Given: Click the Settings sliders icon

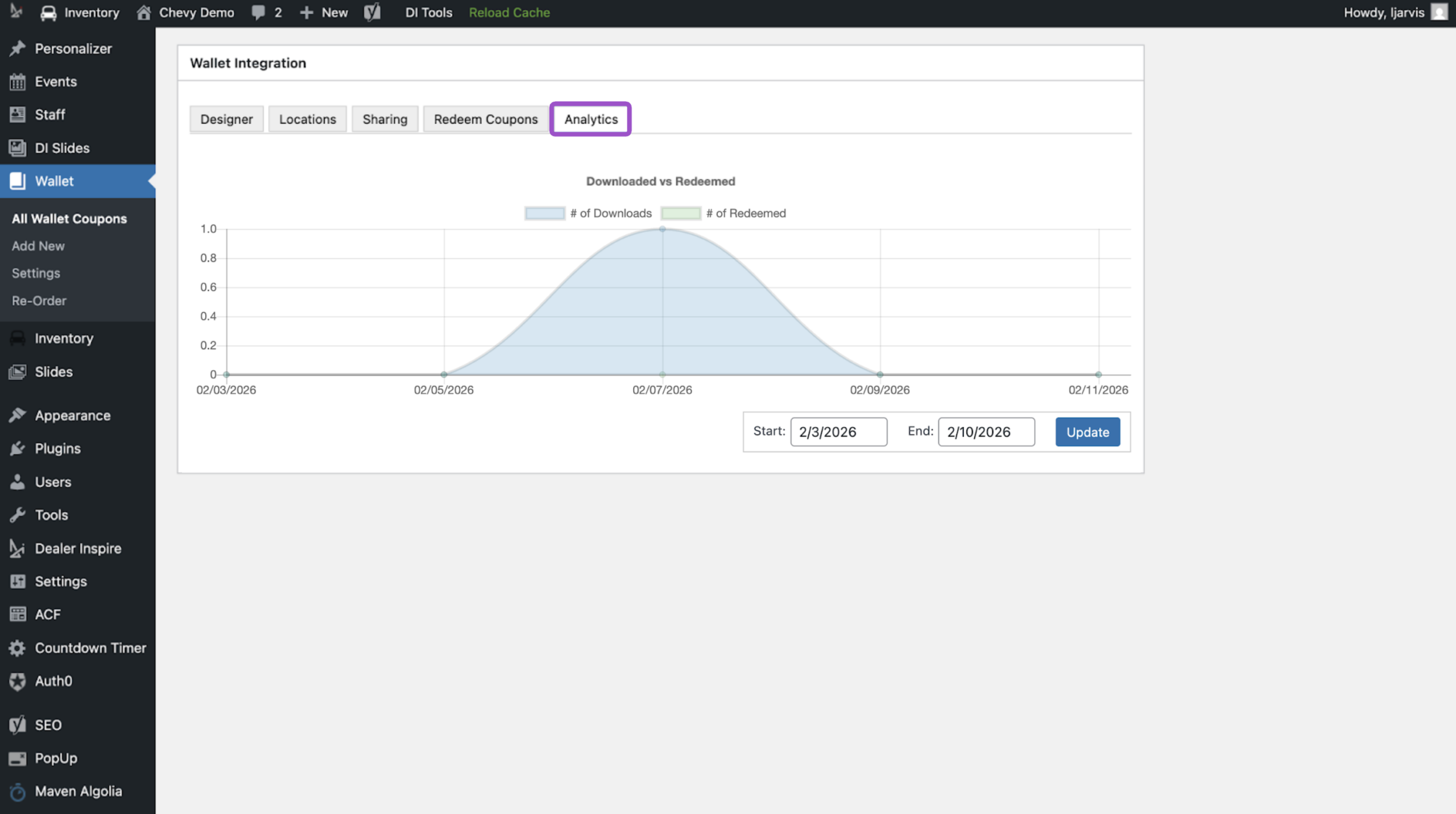Looking at the screenshot, I should coord(18,582).
